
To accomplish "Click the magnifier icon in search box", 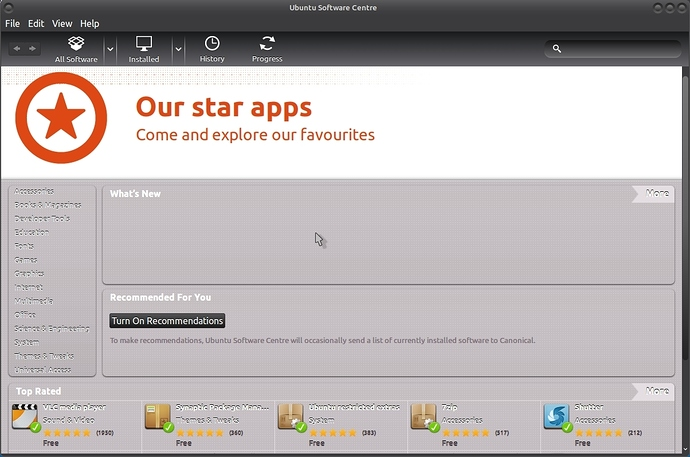I will [557, 49].
